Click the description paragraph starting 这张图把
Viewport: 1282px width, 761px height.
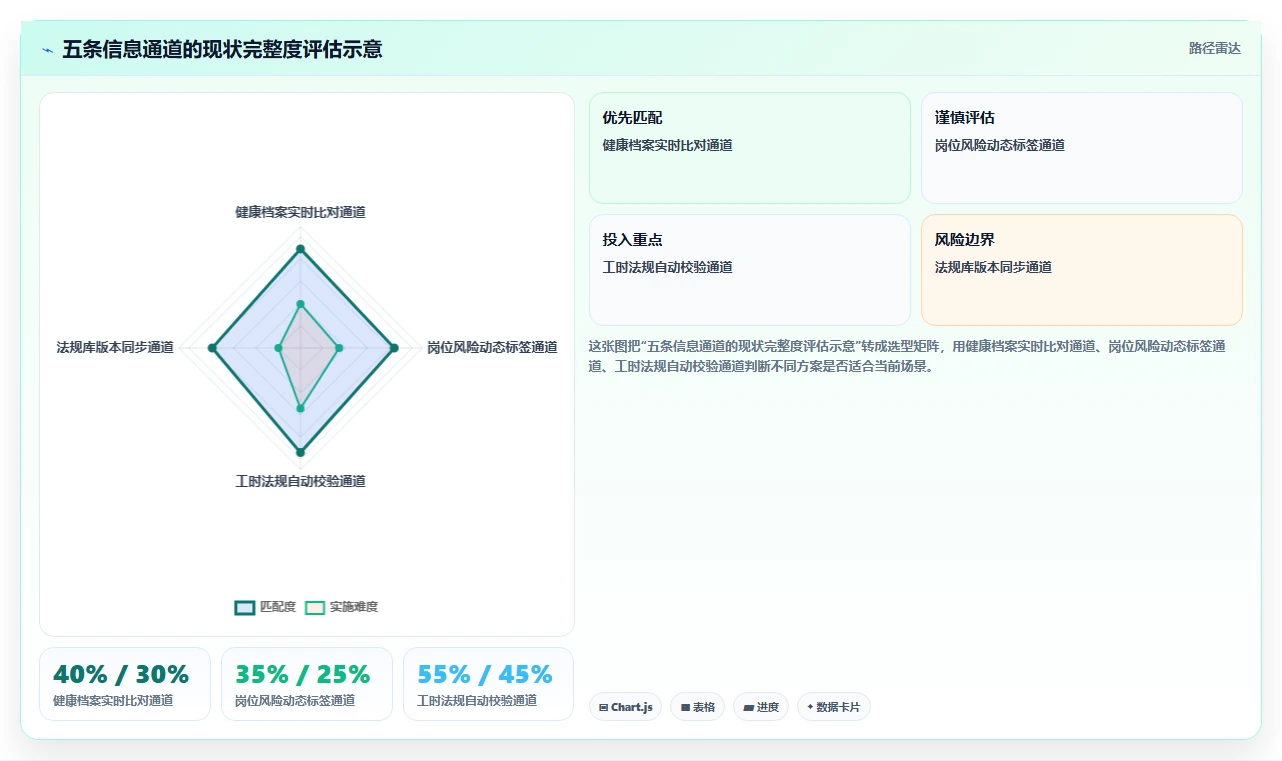point(907,356)
